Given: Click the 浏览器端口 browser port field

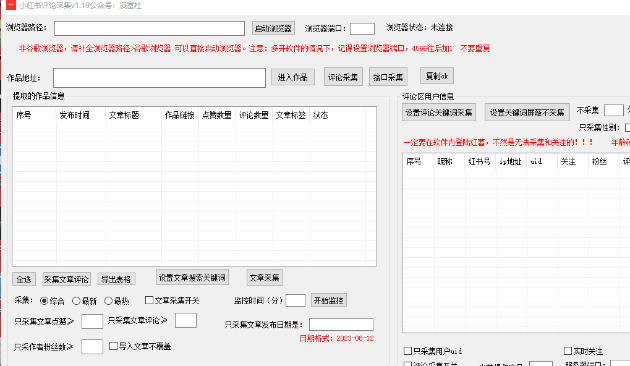Looking at the screenshot, I should point(362,29).
